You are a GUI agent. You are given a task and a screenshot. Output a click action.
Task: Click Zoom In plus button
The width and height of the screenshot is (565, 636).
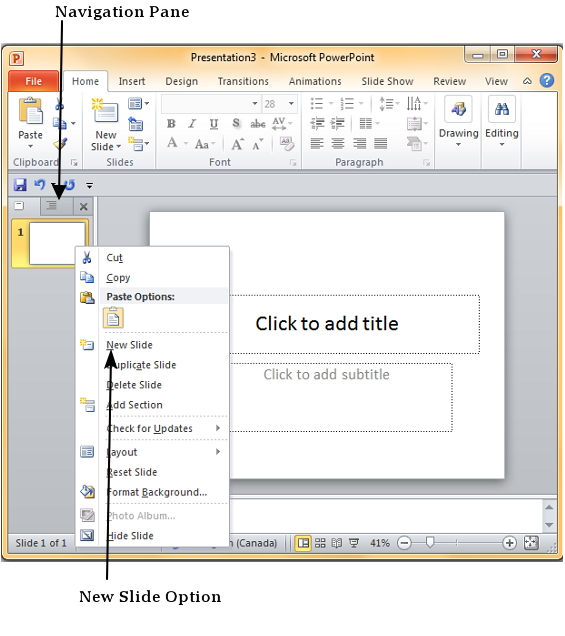coord(509,543)
